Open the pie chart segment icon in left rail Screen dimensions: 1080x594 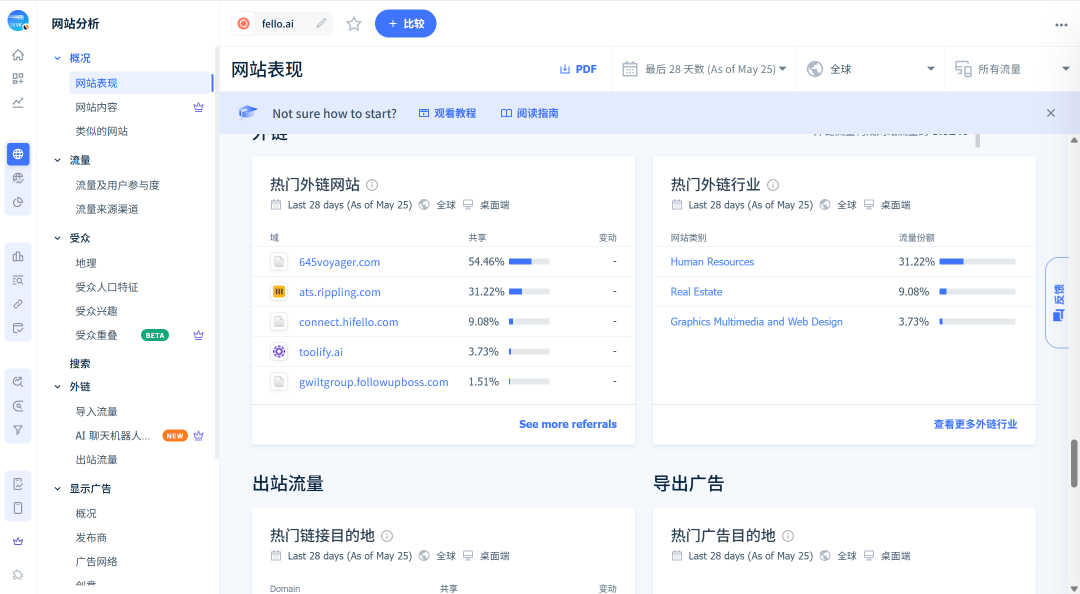[18, 203]
